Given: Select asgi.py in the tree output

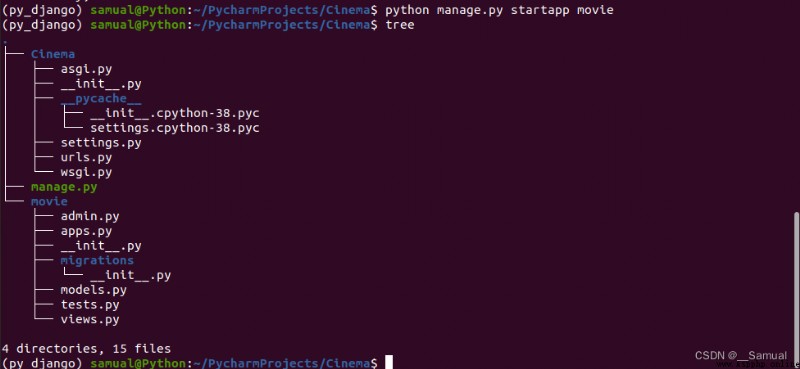Looking at the screenshot, I should (86, 69).
